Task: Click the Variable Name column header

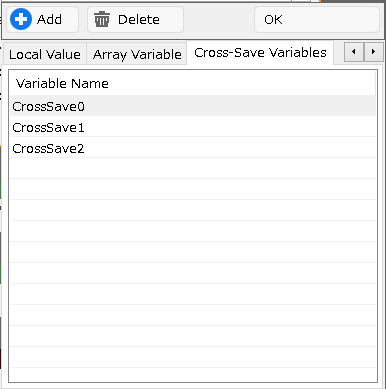Action: tap(62, 83)
